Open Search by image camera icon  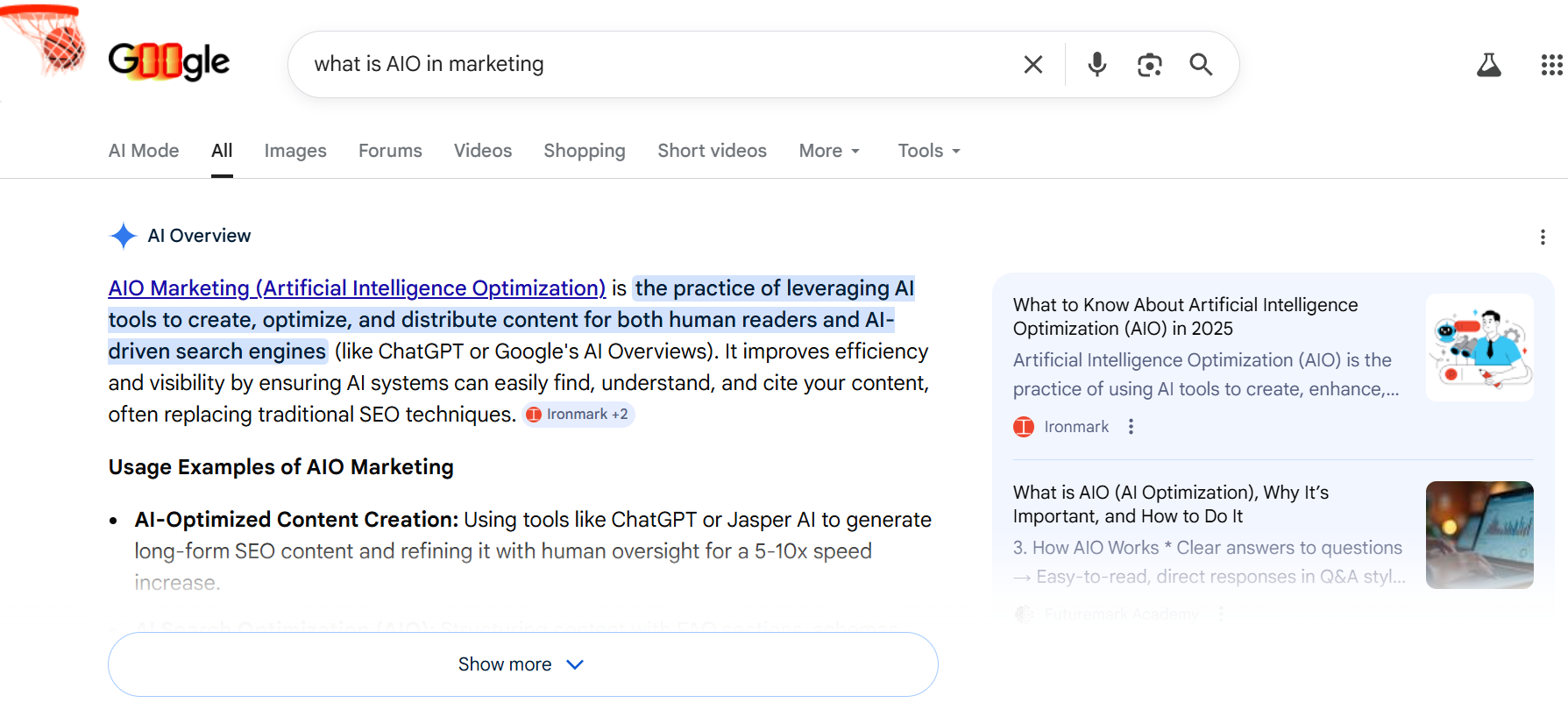(1149, 64)
